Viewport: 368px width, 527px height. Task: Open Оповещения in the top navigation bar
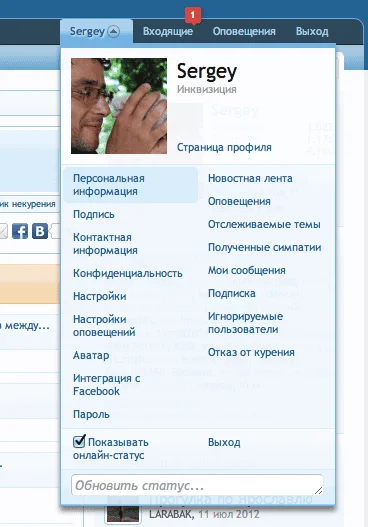point(244,32)
